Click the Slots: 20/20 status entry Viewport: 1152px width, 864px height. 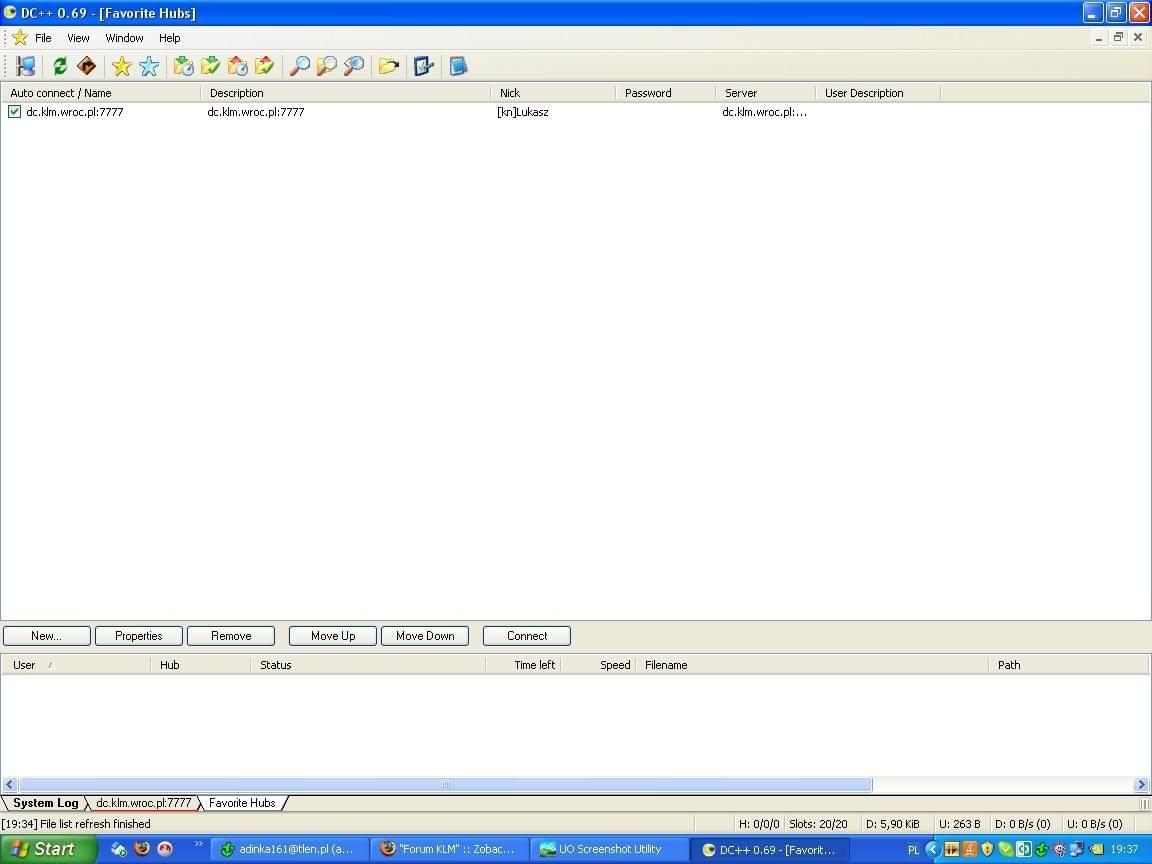[x=818, y=824]
